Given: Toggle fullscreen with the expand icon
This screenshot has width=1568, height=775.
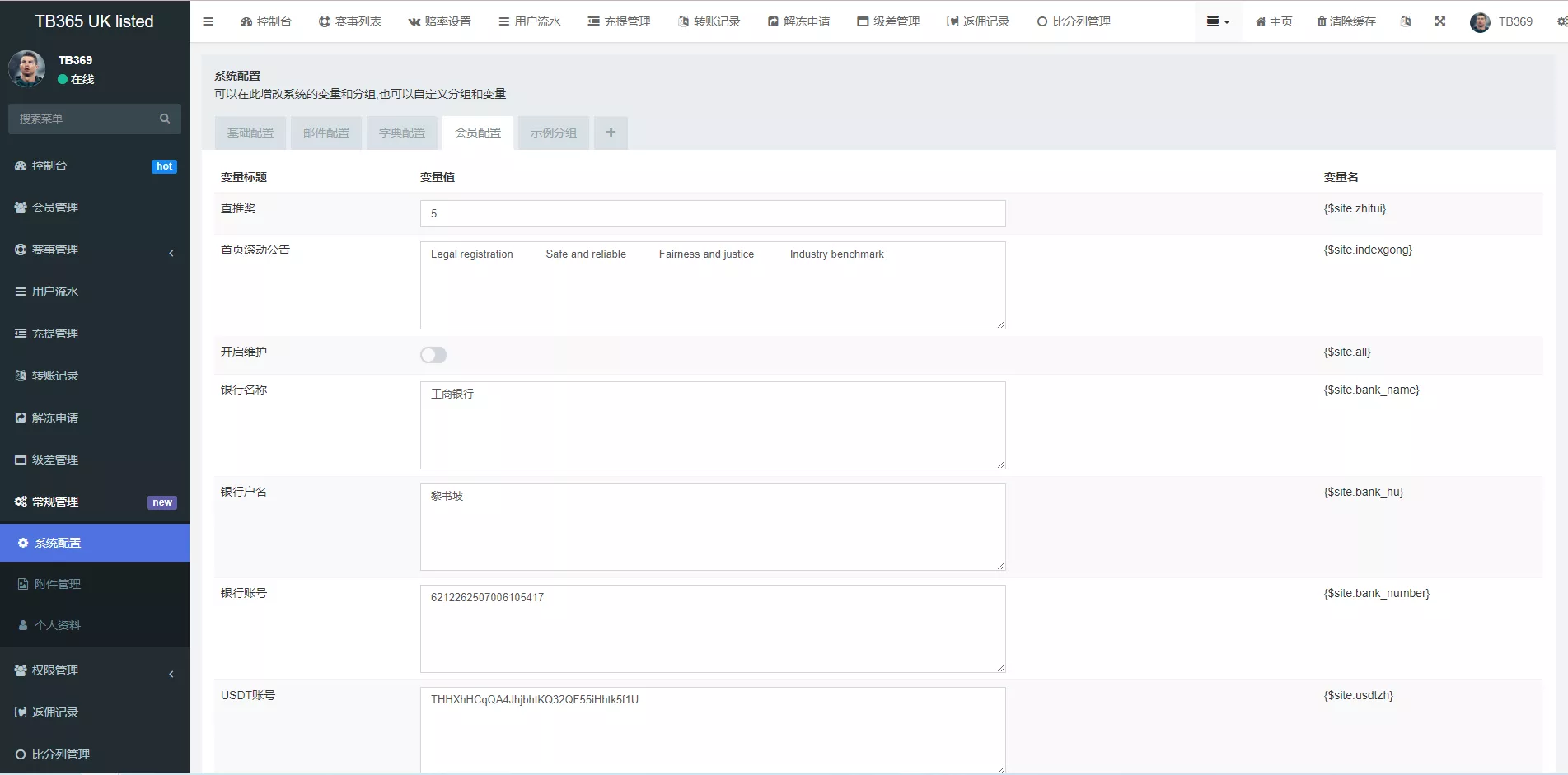Looking at the screenshot, I should click(1439, 21).
